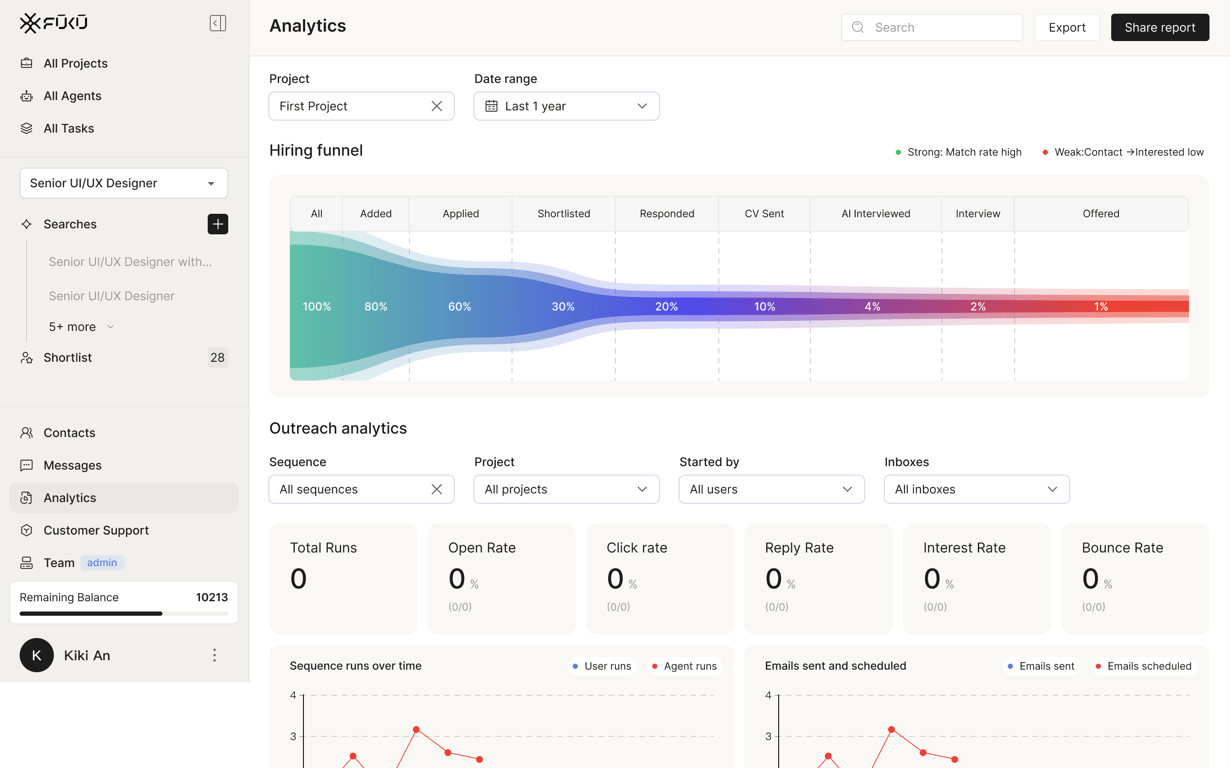Viewport: 1230px width, 768px height.
Task: Clear the All sequences selection
Action: click(437, 489)
